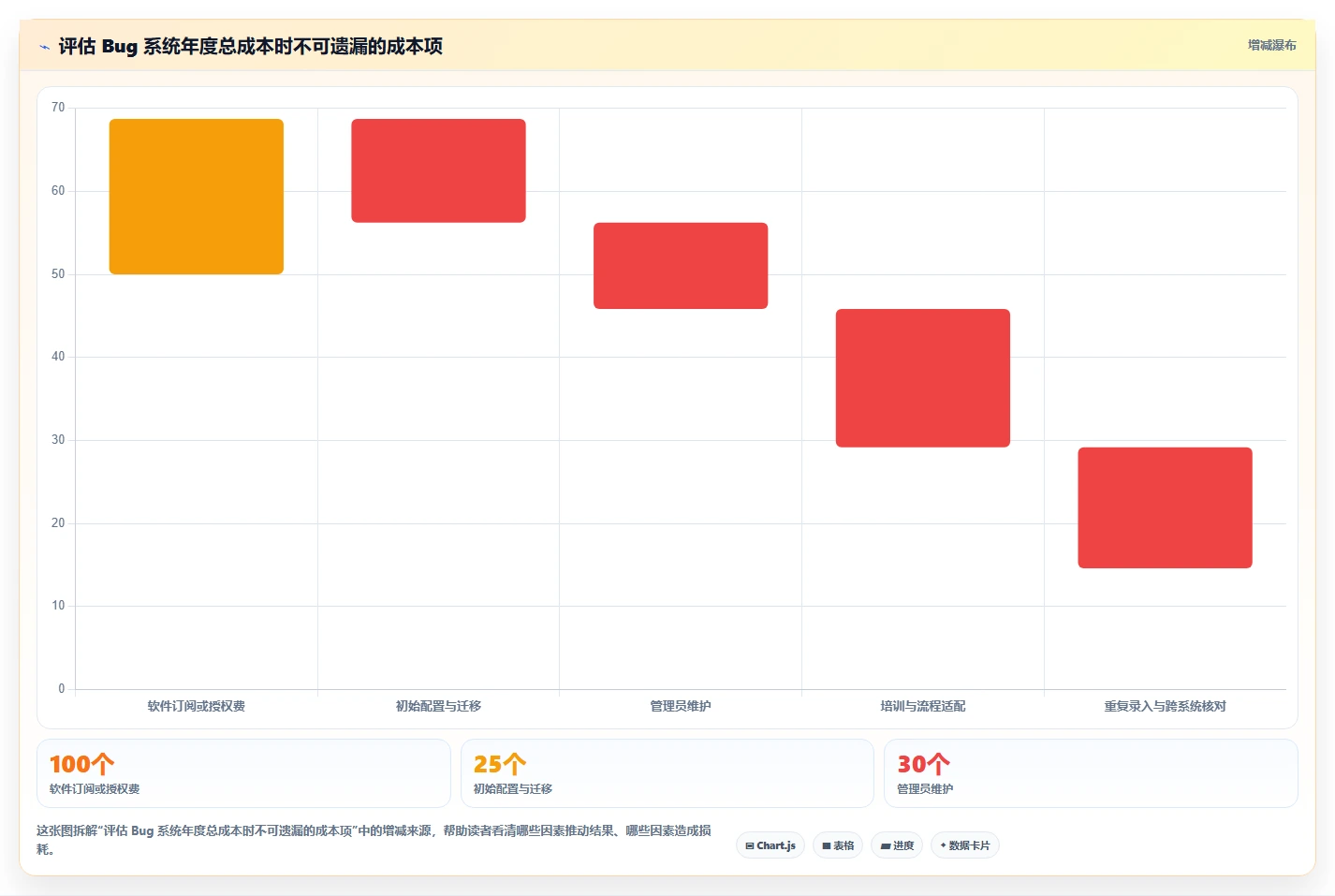This screenshot has height=896, width=1335.
Task: Click the y-axis value 0
Action: click(62, 689)
